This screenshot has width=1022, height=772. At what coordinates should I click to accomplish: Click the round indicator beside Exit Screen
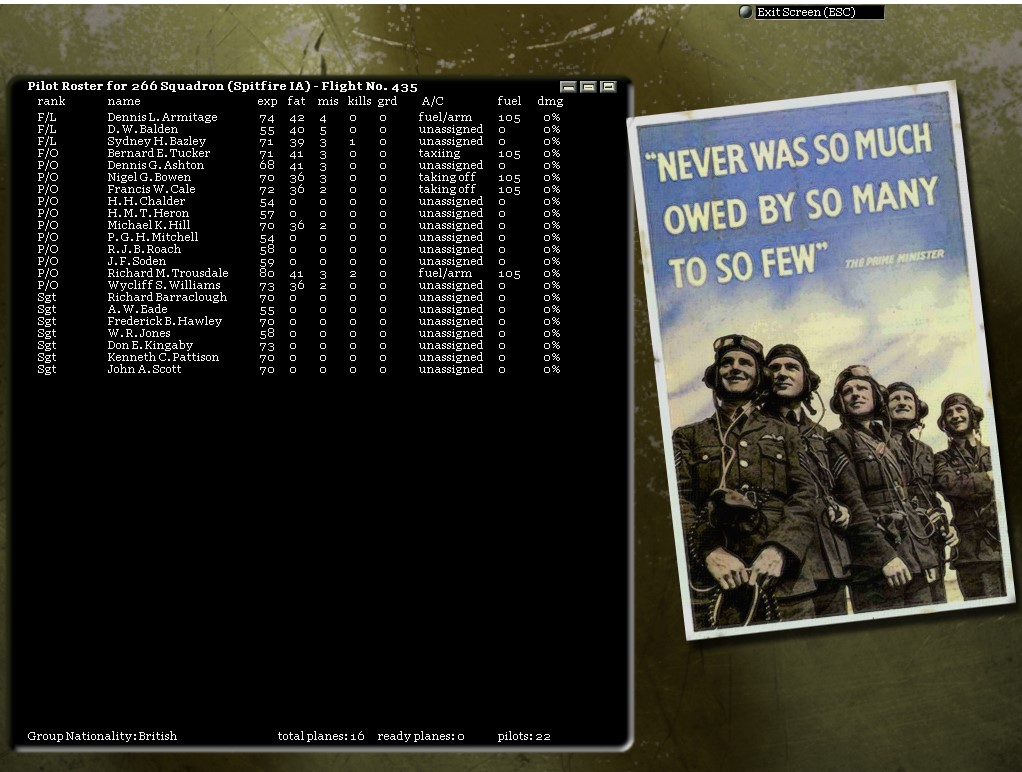746,12
